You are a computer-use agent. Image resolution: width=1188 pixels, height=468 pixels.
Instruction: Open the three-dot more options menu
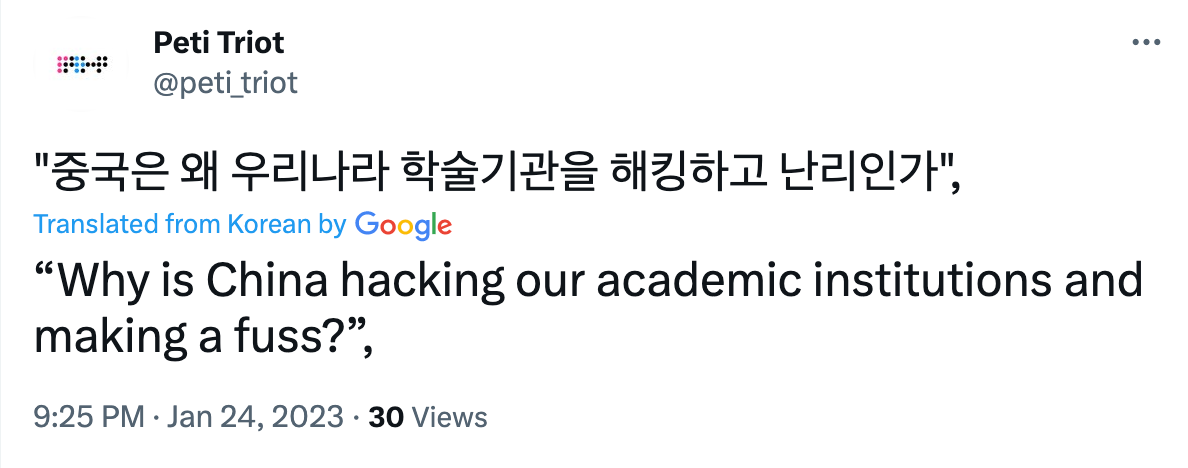[1146, 43]
